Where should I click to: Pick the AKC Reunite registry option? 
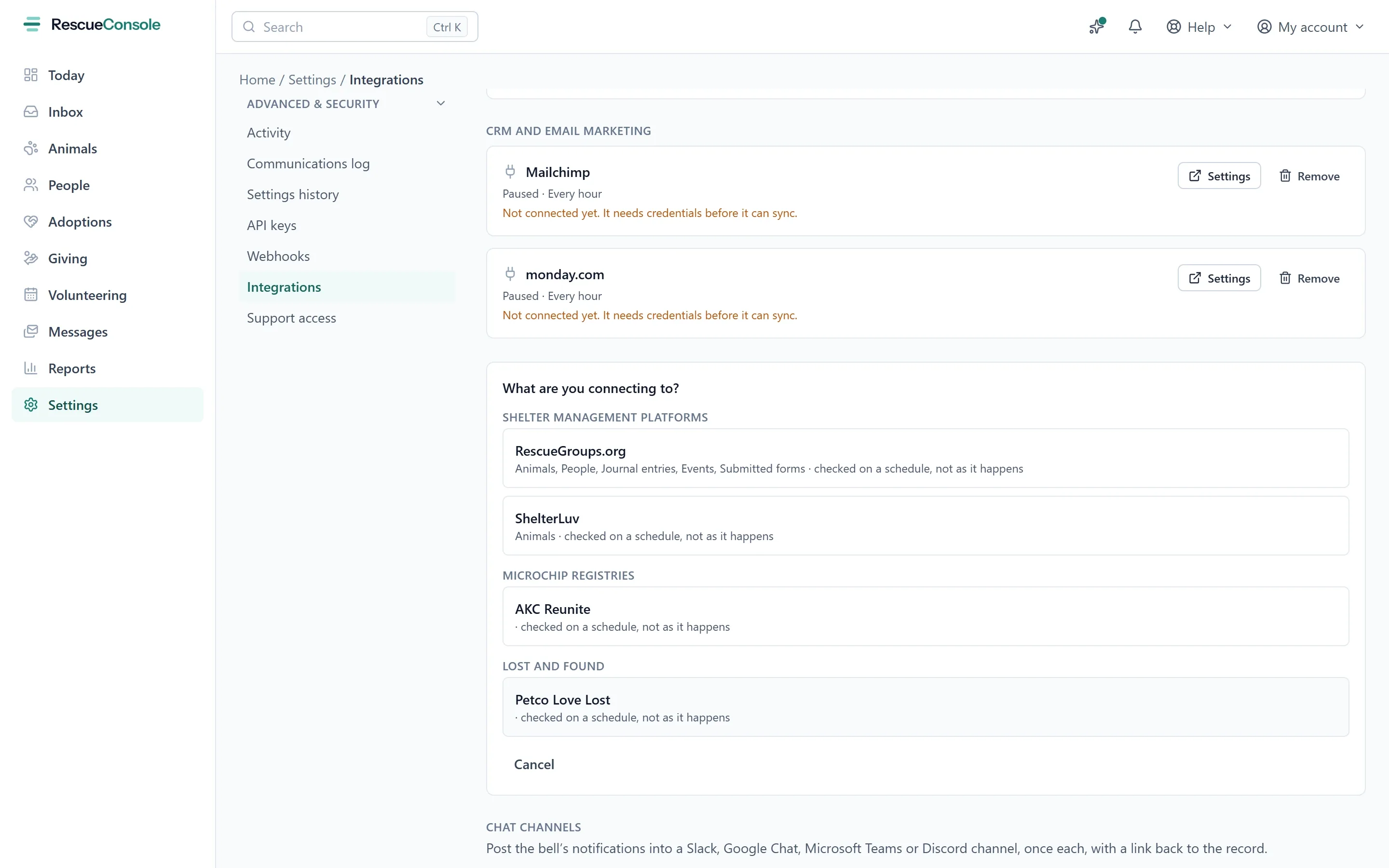pos(925,617)
